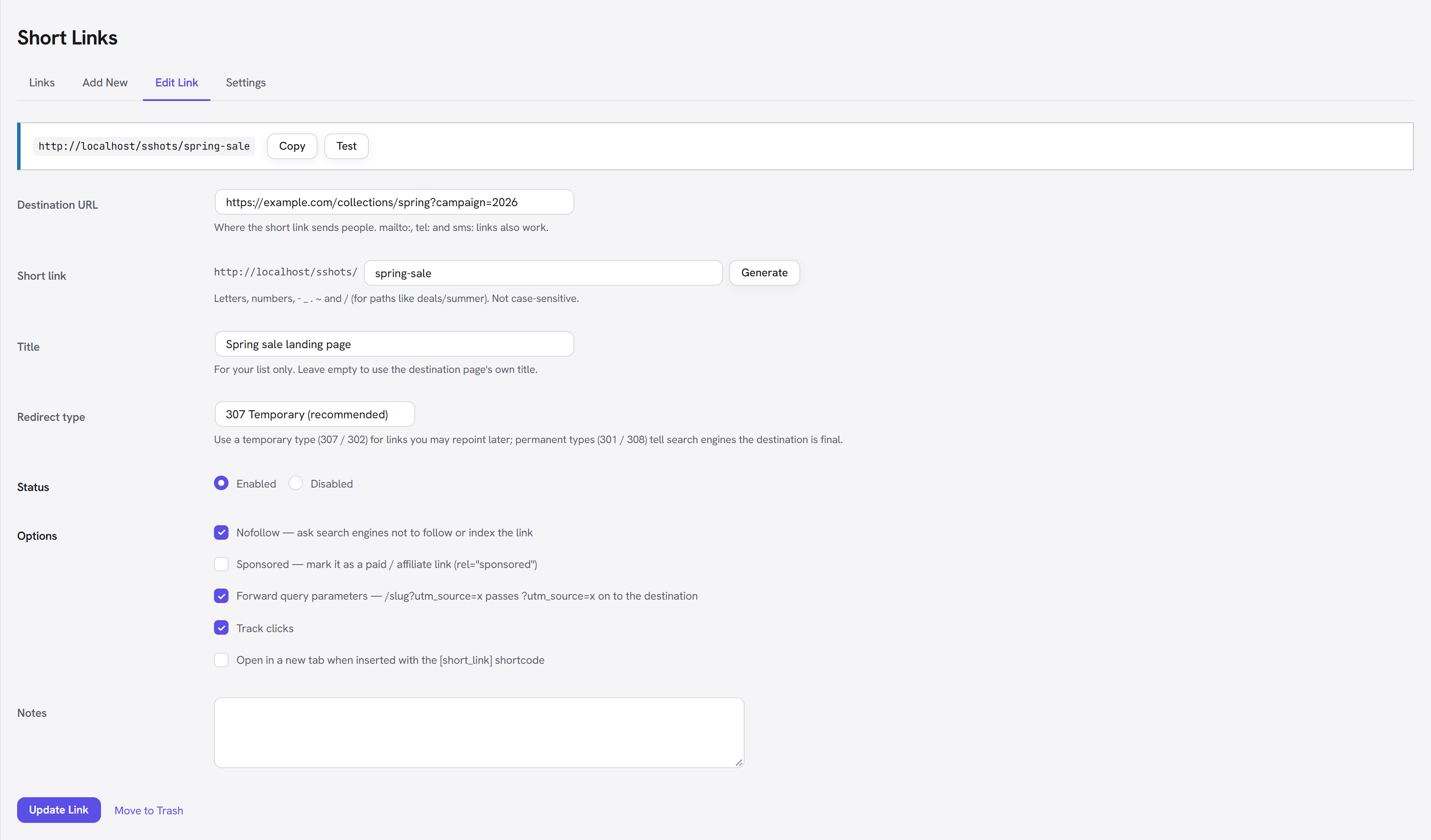
Task: Click the http://localhost/sshots/spring-sale code text
Action: point(144,146)
